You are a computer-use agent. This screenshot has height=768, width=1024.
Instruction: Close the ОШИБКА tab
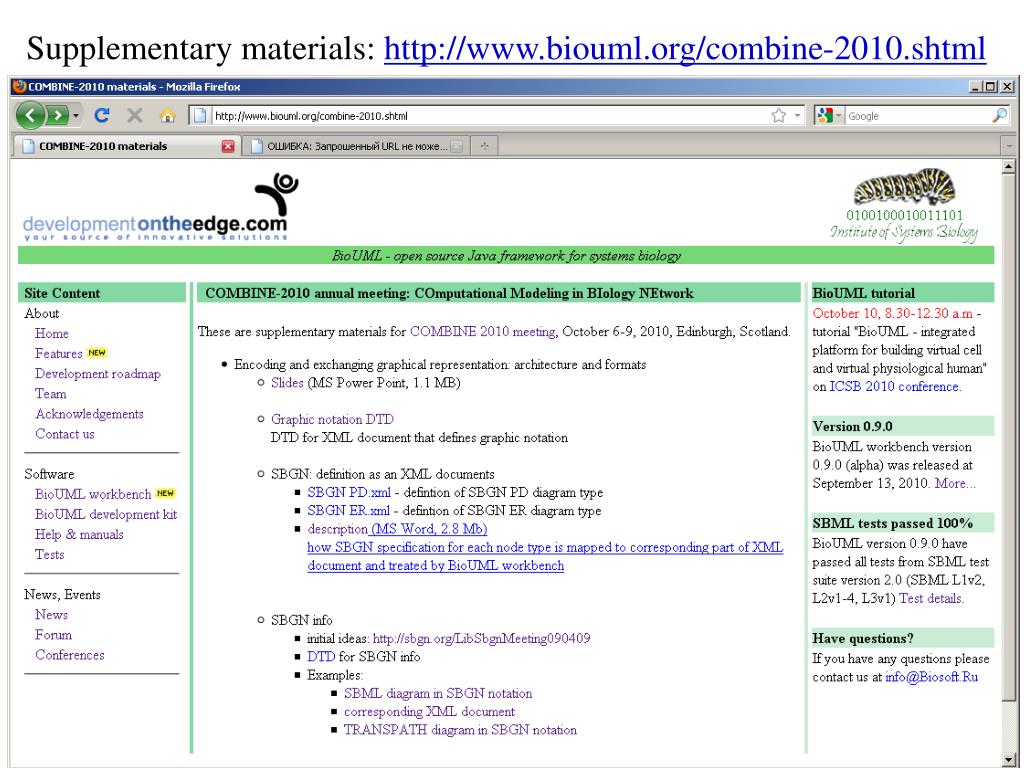pyautogui.click(x=457, y=146)
